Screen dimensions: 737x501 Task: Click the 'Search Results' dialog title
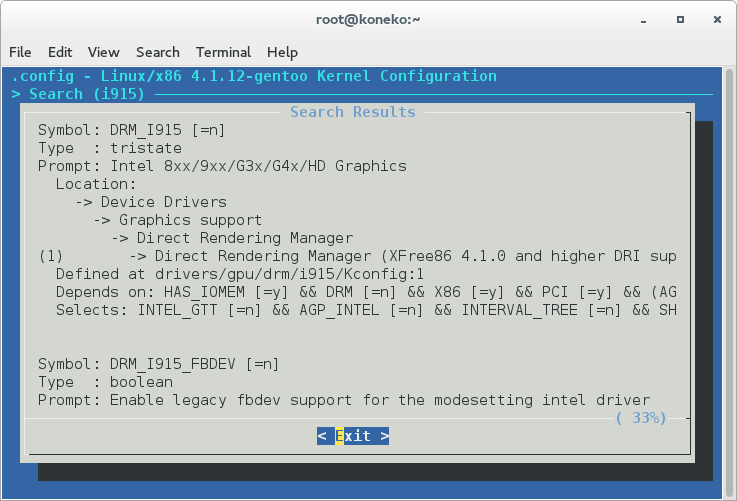(353, 112)
